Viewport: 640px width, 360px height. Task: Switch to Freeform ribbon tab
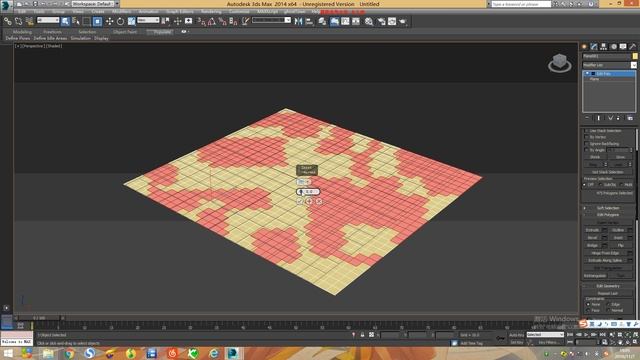(52, 31)
